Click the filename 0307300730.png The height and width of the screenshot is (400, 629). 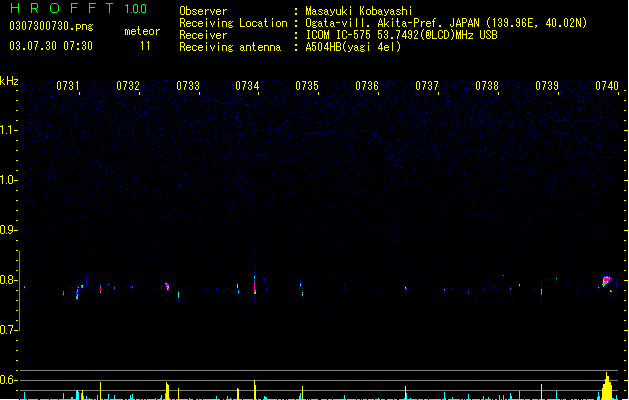click(51, 26)
